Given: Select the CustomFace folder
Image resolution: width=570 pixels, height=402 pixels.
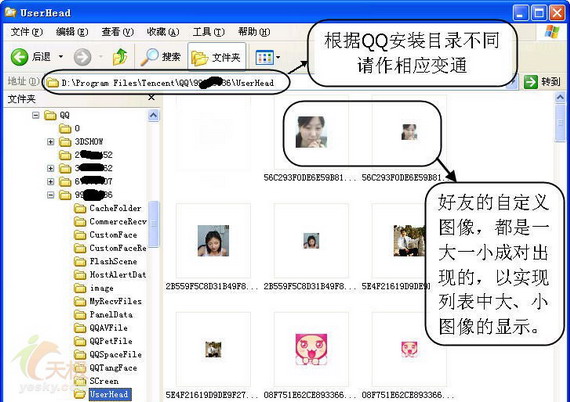Looking at the screenshot, I should [105, 235].
